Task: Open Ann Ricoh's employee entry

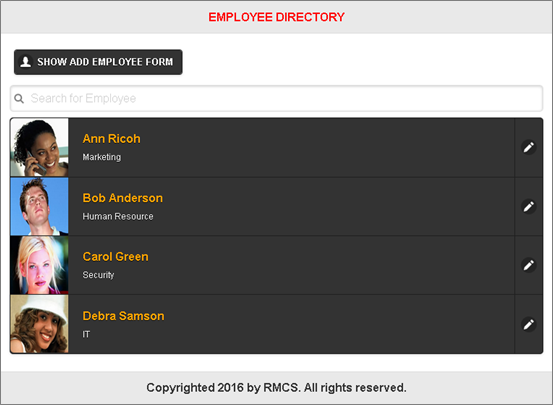Action: 262,147
